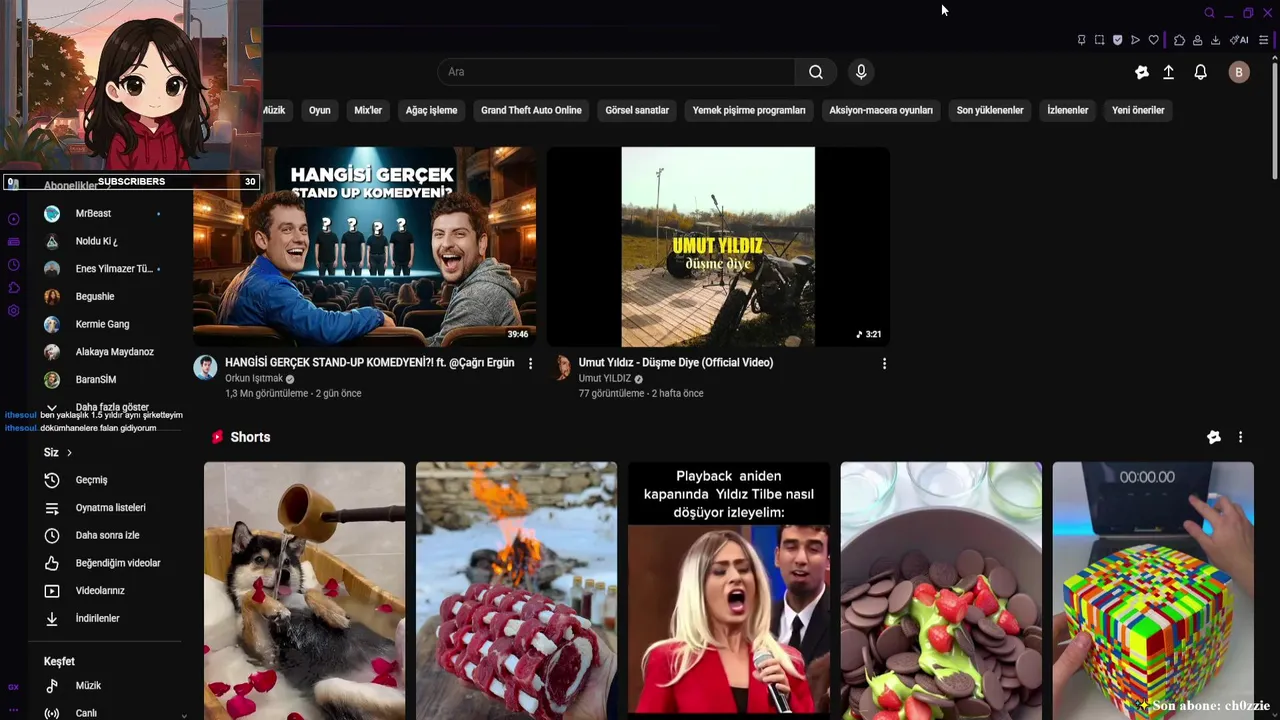Image resolution: width=1280 pixels, height=720 pixels.
Task: Select the Yeni öneriler chip
Action: click(1138, 110)
